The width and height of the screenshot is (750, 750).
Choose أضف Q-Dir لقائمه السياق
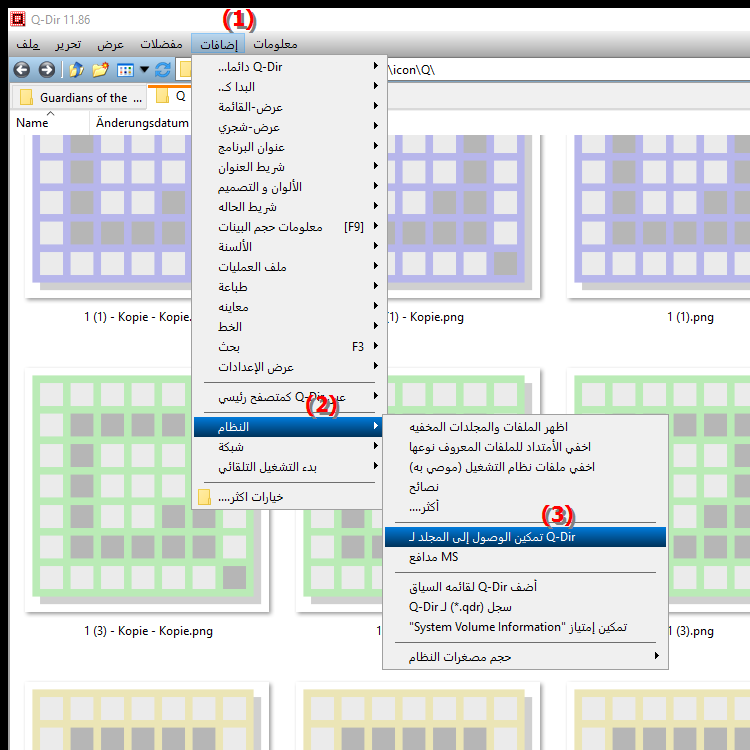click(525, 586)
